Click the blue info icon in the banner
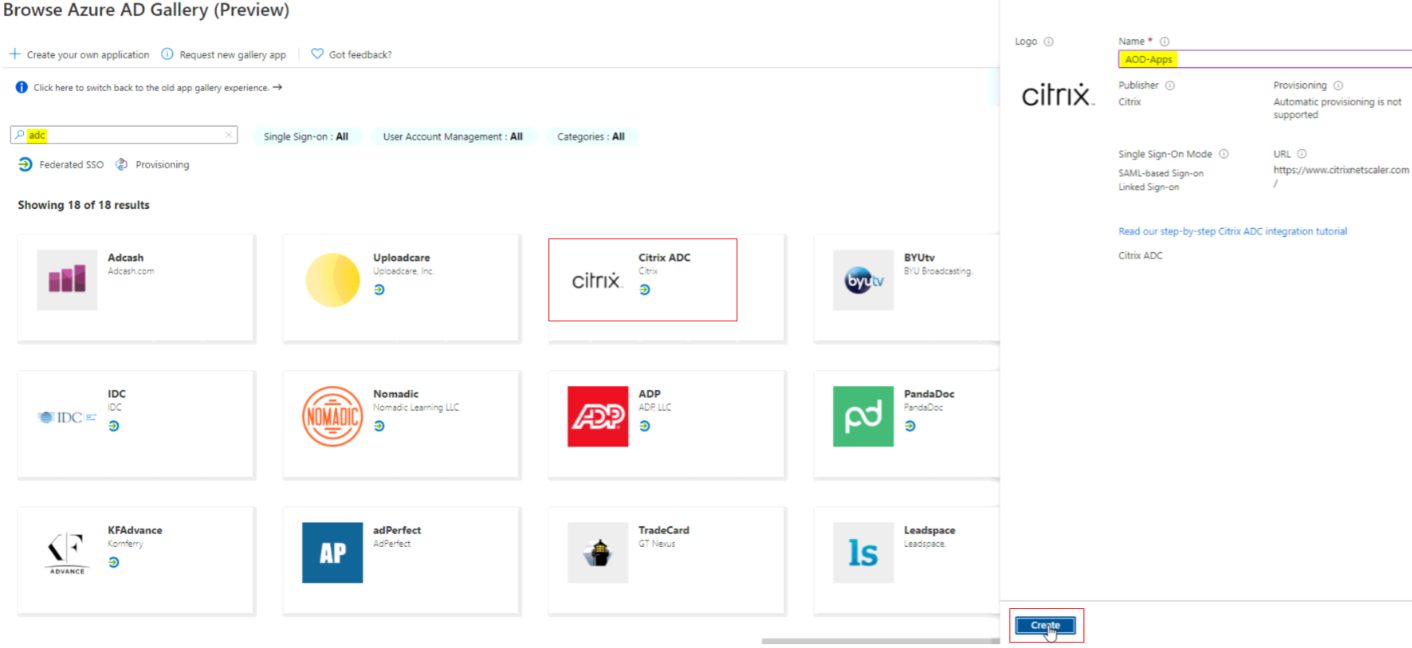1412x648 pixels. tap(22, 87)
